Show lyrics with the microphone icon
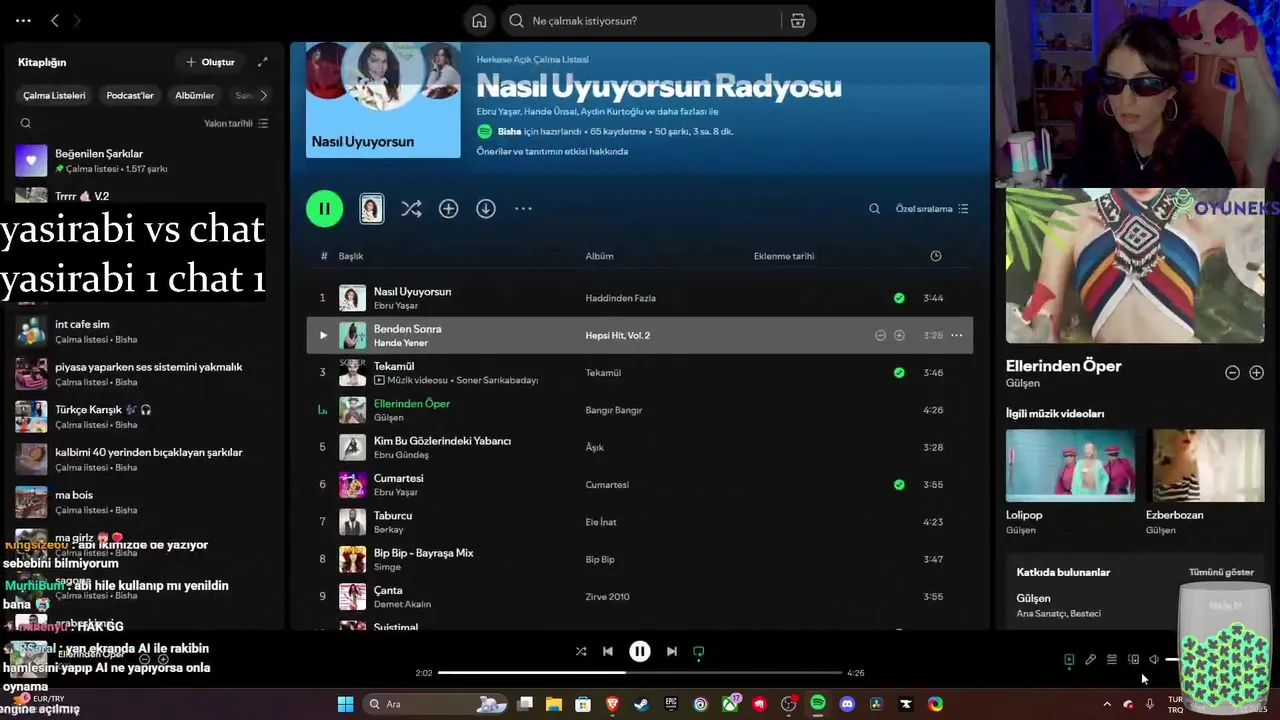Image resolution: width=1280 pixels, height=720 pixels. pos(1090,660)
